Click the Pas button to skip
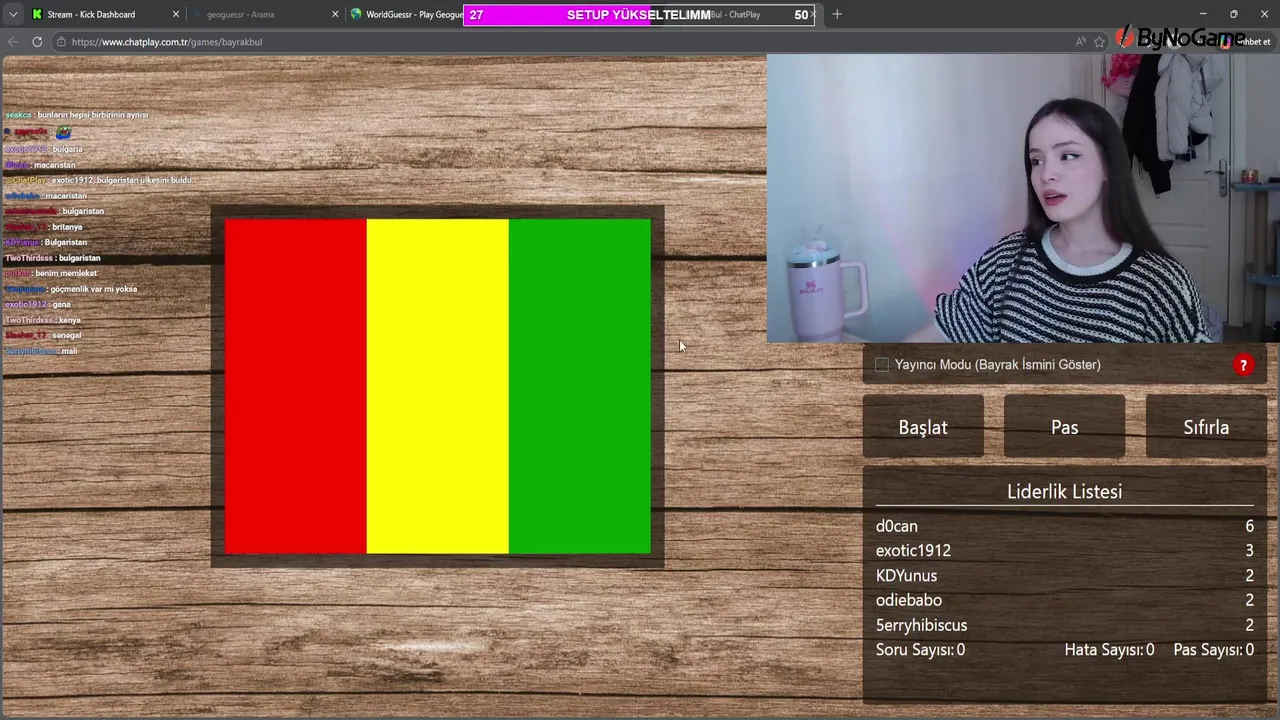 pos(1064,427)
